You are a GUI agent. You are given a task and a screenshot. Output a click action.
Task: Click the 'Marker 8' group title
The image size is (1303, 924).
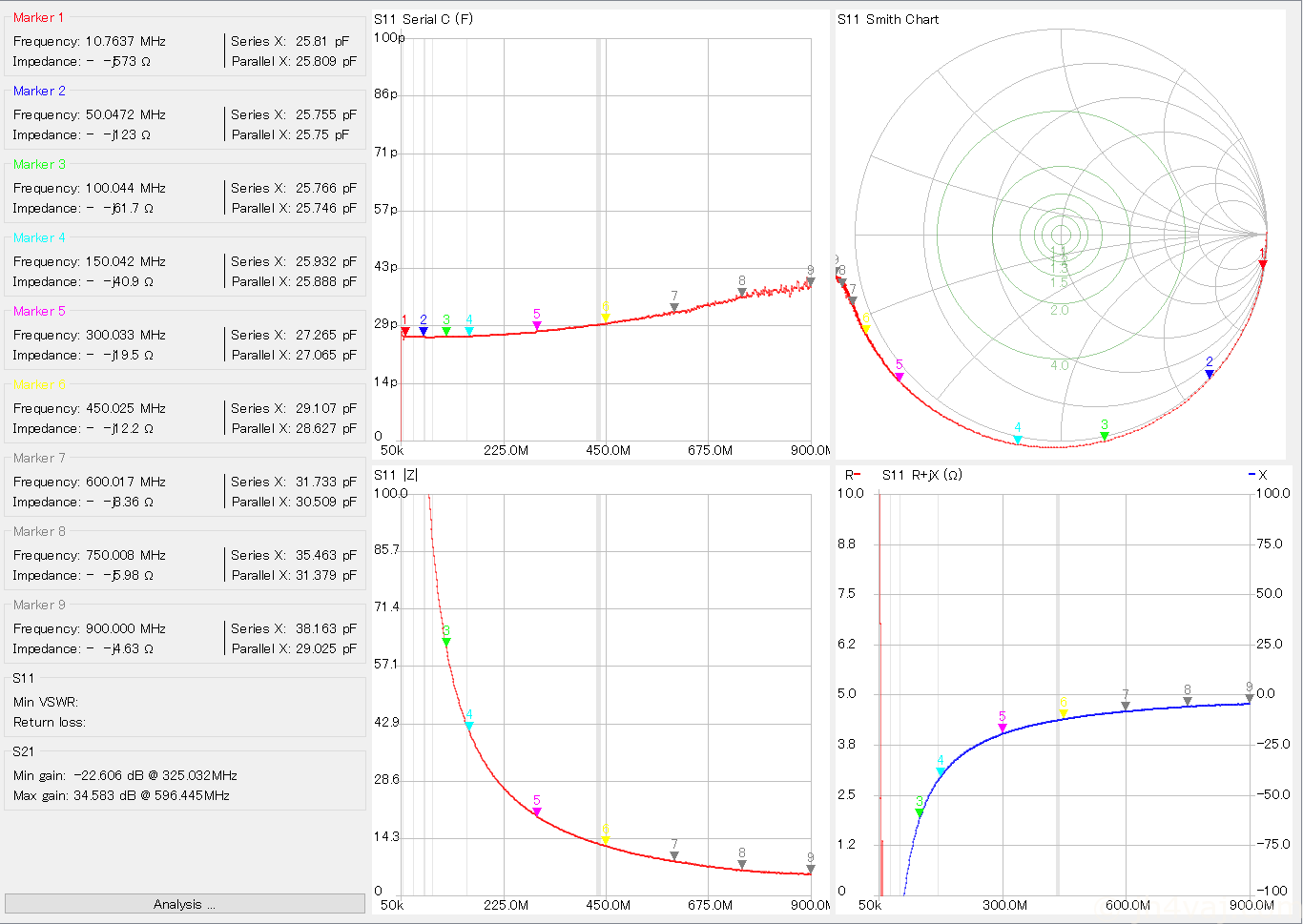[39, 531]
